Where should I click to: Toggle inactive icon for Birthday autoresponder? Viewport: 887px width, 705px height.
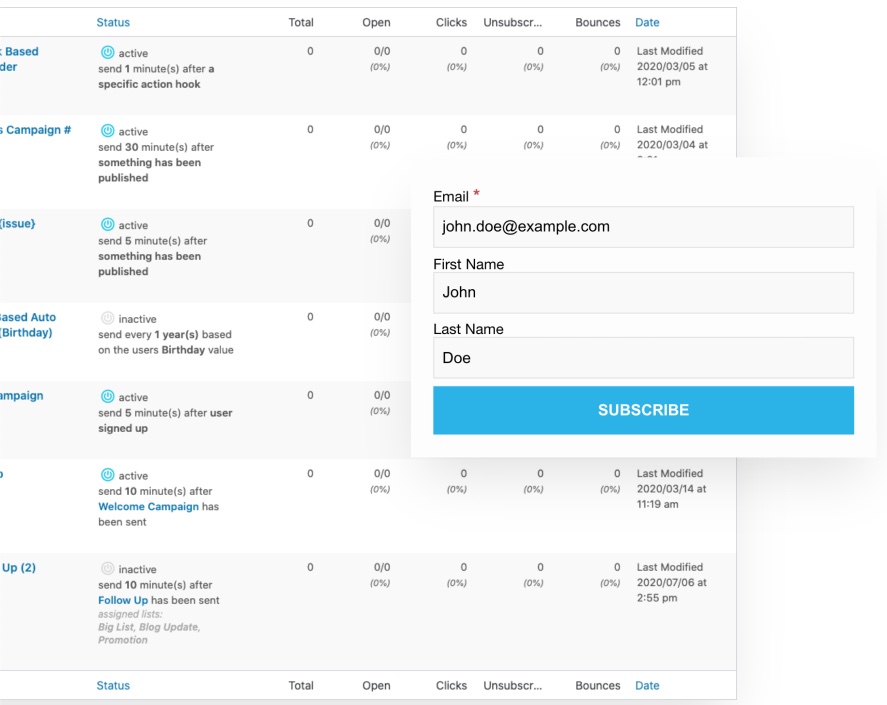107,319
